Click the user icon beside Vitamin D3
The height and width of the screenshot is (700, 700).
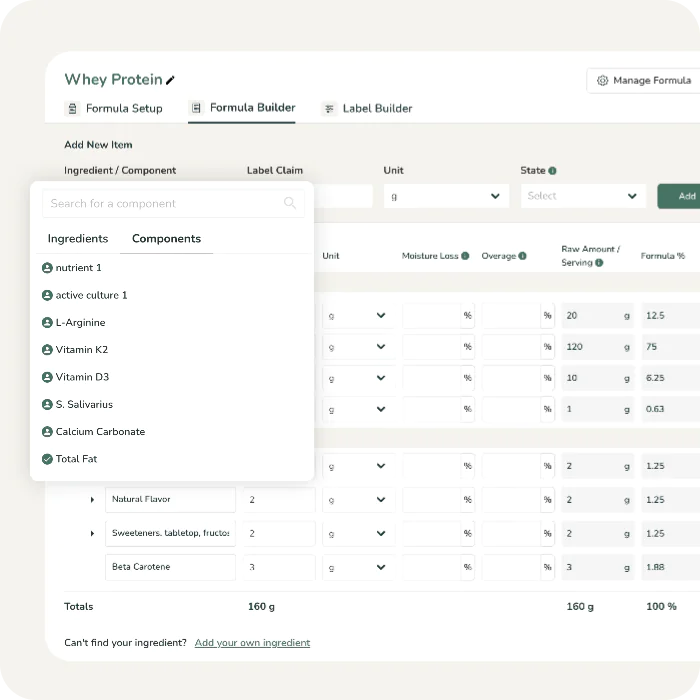pos(47,377)
